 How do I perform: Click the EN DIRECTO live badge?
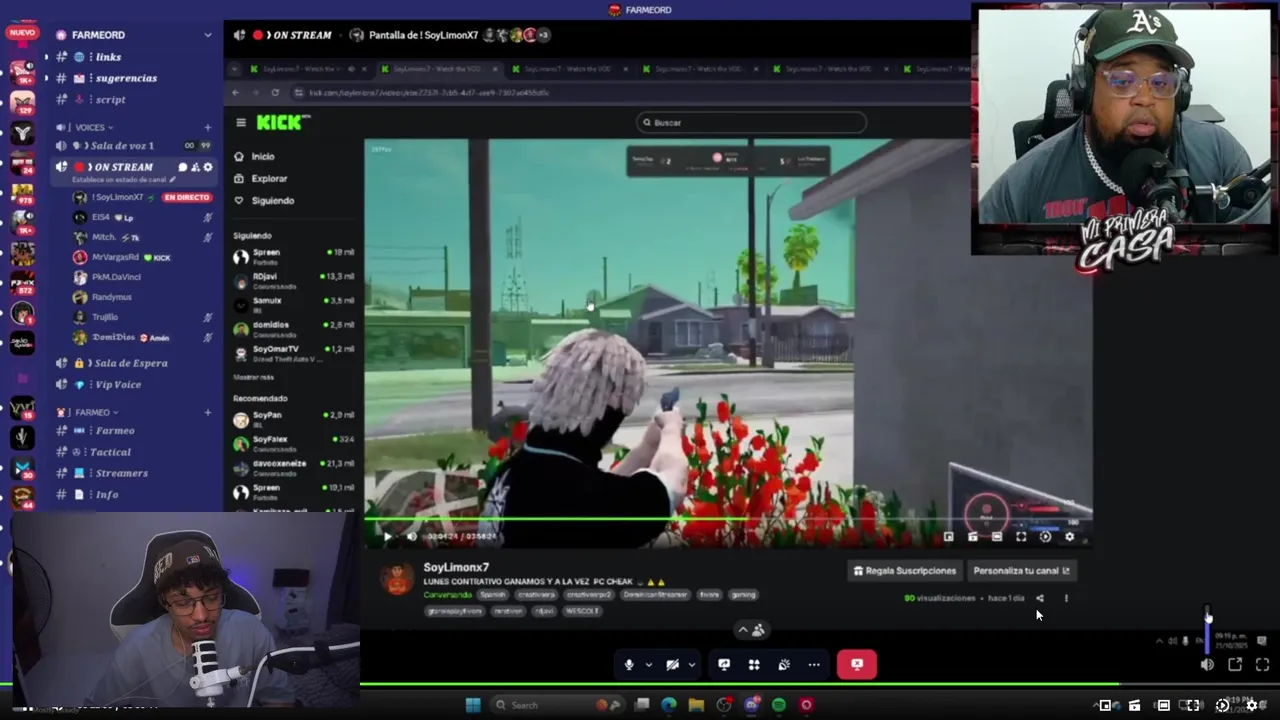[x=187, y=197]
